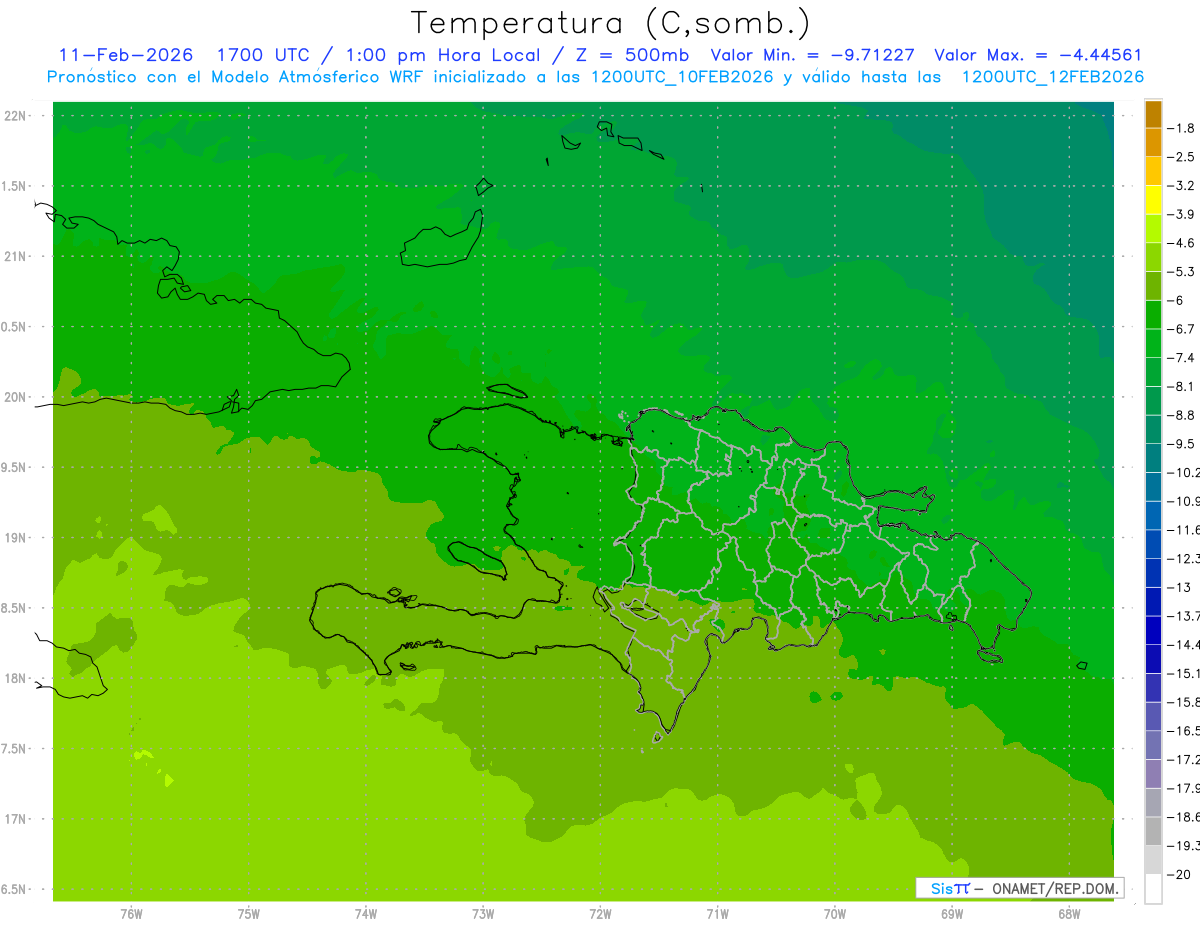The height and width of the screenshot is (927, 1200).
Task: Click the 'ONAMET/REP.DOM.' credit label
Action: pos(1056,888)
